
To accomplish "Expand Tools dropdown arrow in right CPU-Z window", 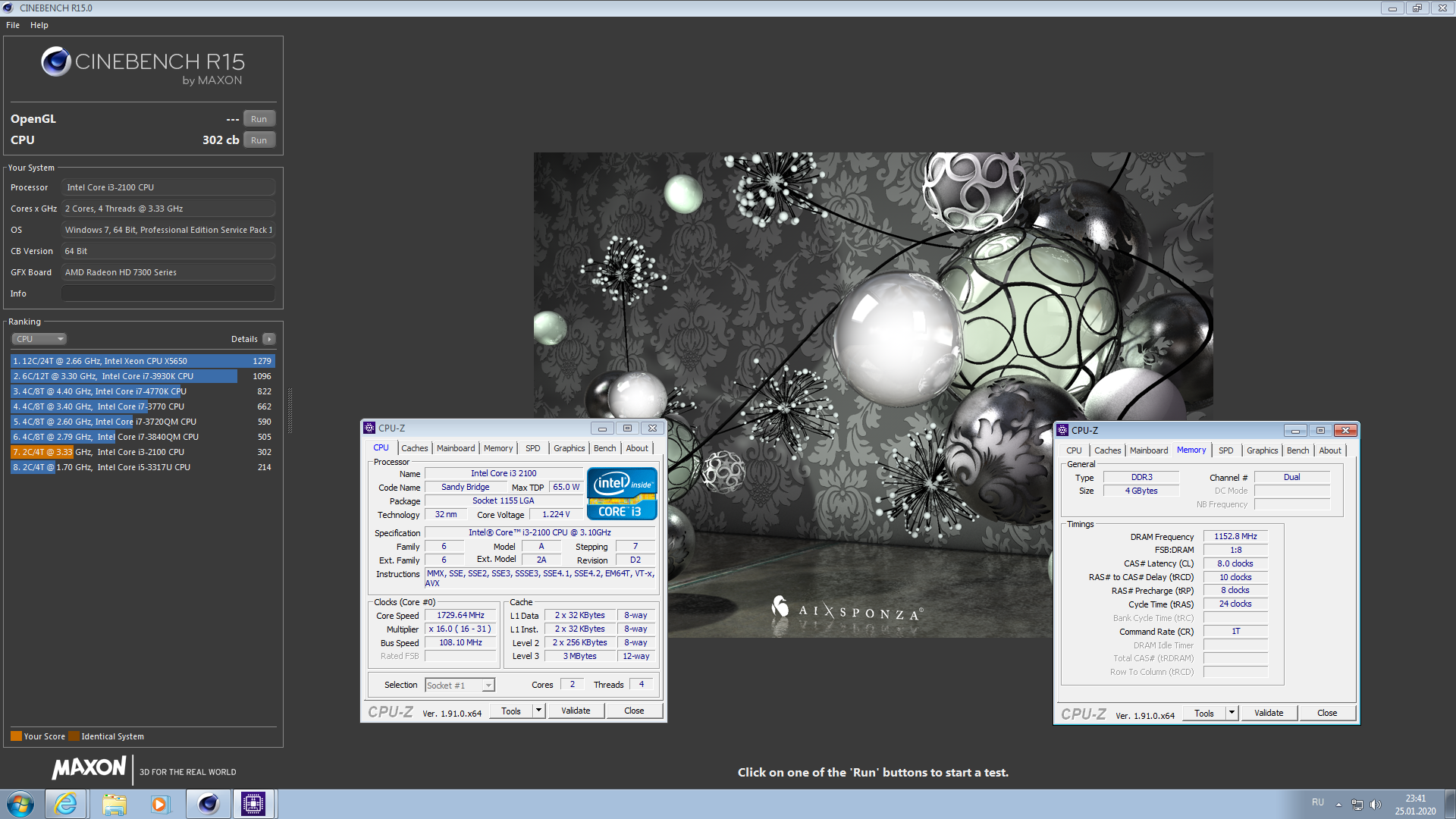I will tap(1232, 714).
